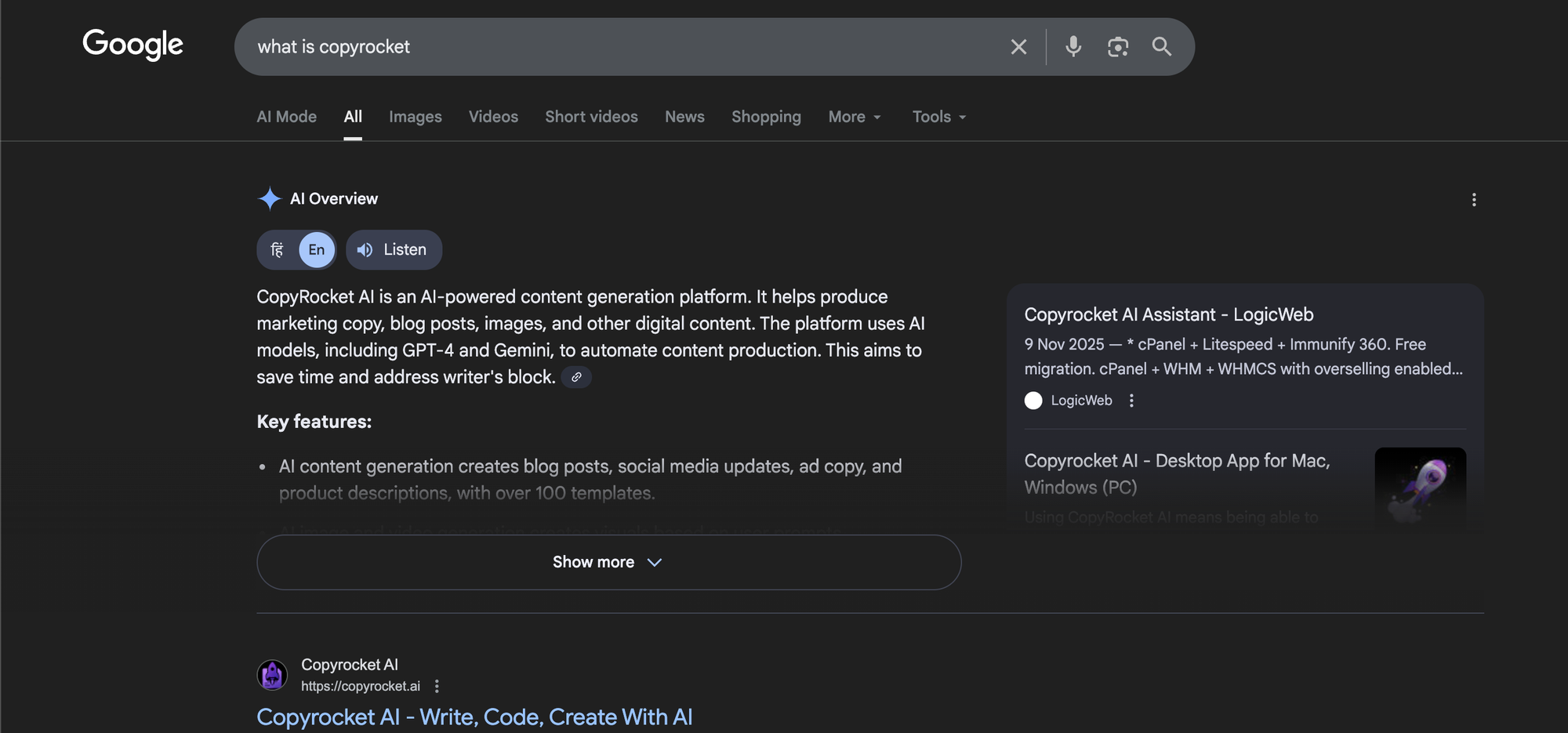Open AI Overview three-dot options menu
The width and height of the screenshot is (1568, 733).
(x=1473, y=200)
